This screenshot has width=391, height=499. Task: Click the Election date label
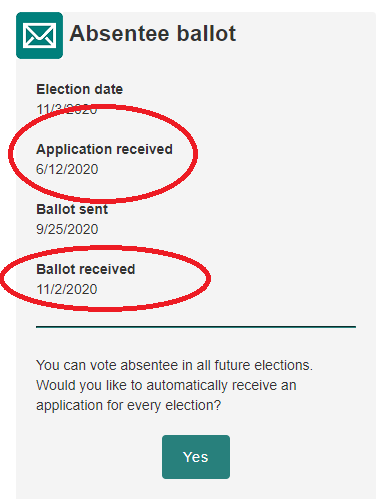pos(79,89)
